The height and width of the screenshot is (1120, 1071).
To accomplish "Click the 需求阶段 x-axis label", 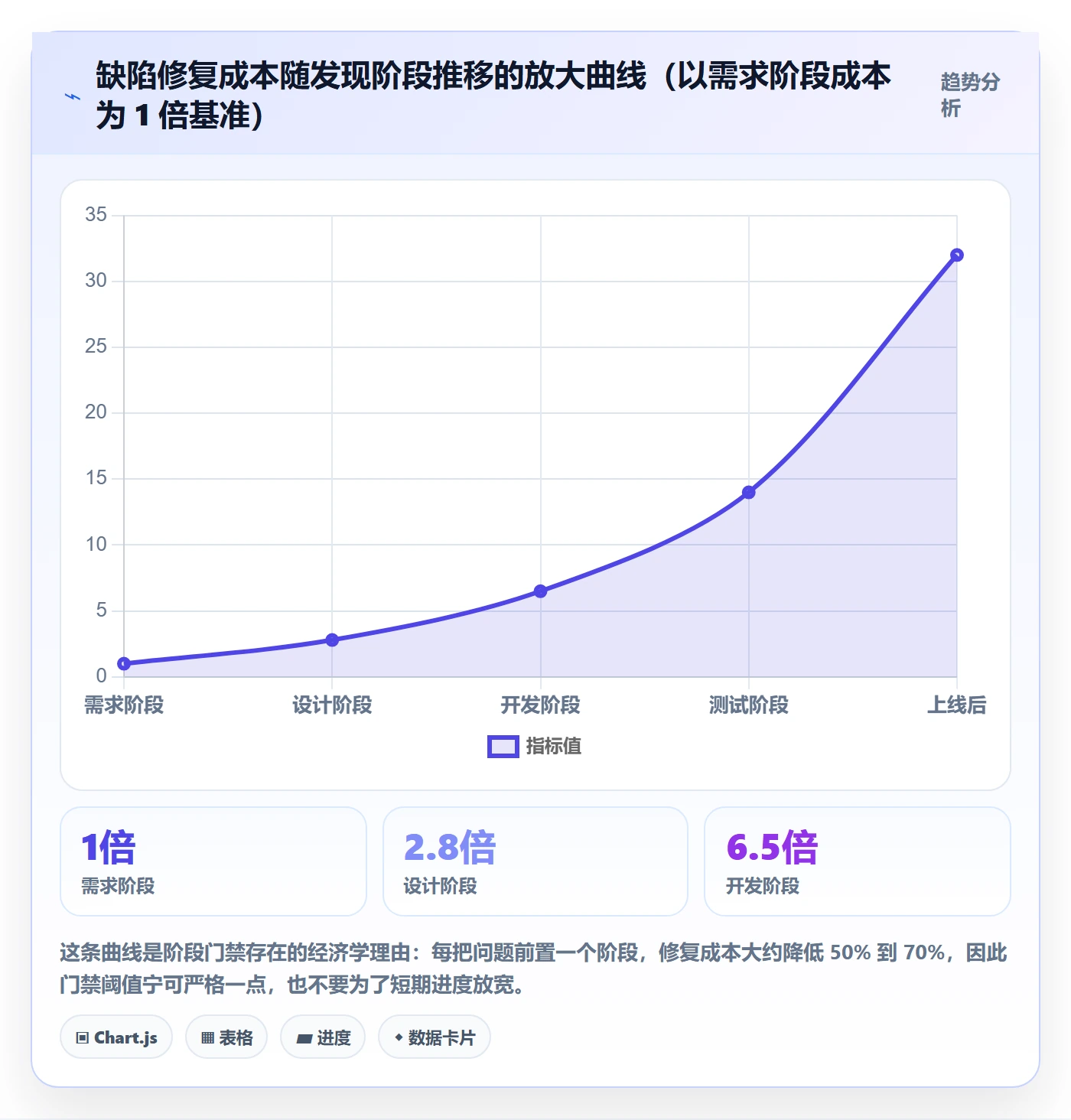I will pyautogui.click(x=124, y=705).
